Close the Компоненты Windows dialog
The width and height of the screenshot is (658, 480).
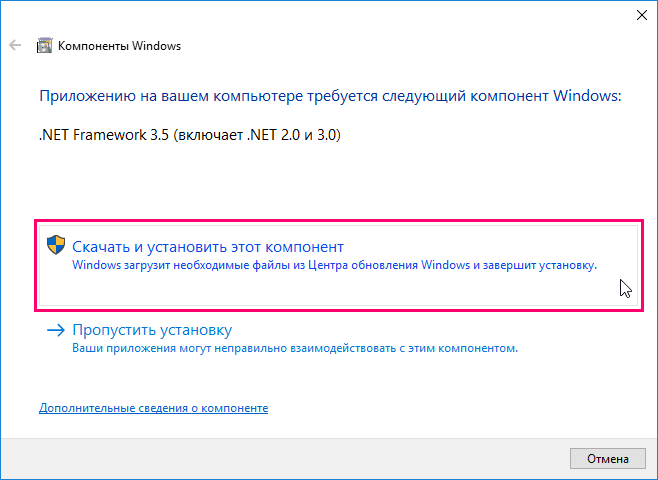click(642, 15)
